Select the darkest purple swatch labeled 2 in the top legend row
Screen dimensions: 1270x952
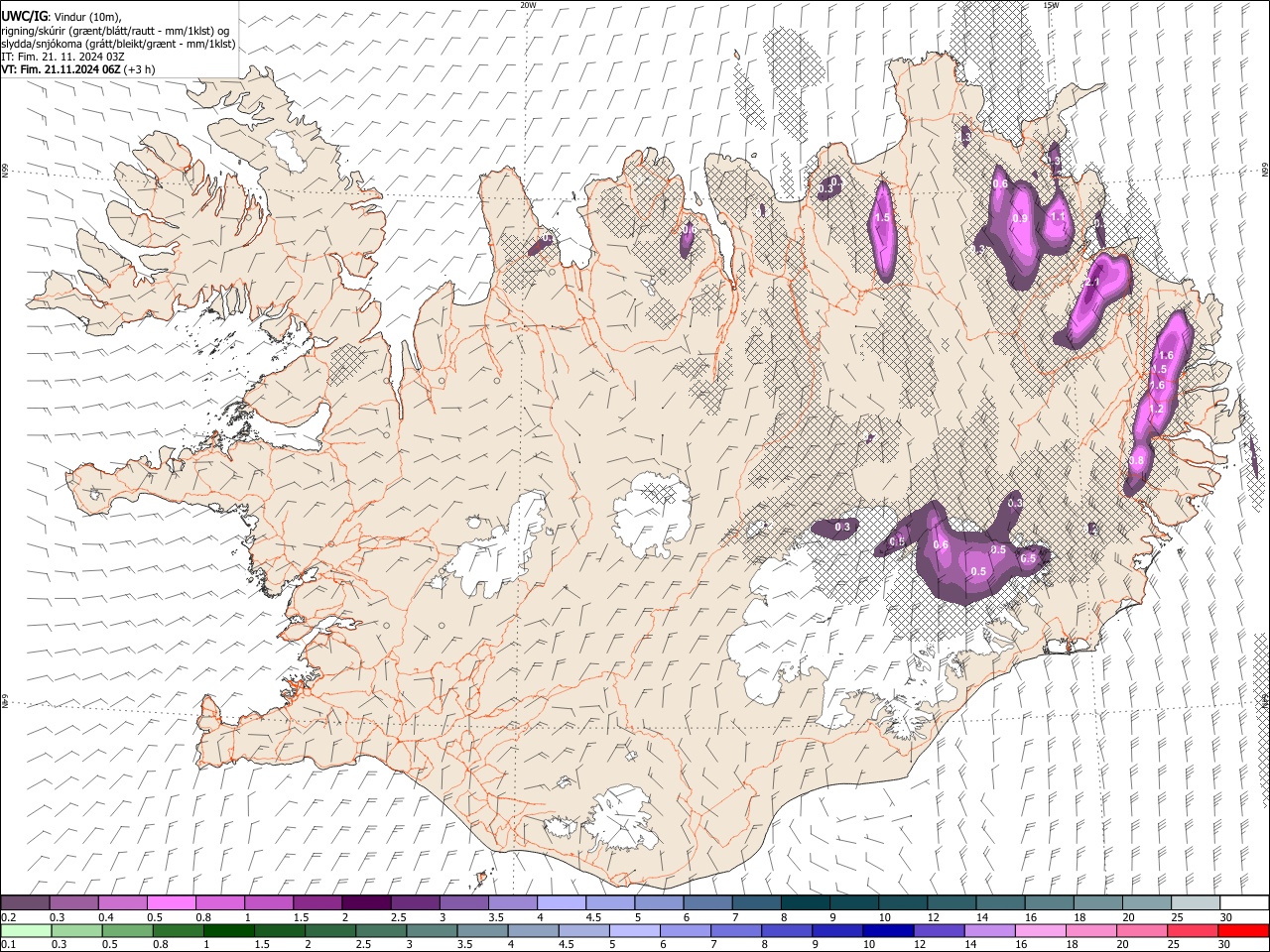[366, 903]
